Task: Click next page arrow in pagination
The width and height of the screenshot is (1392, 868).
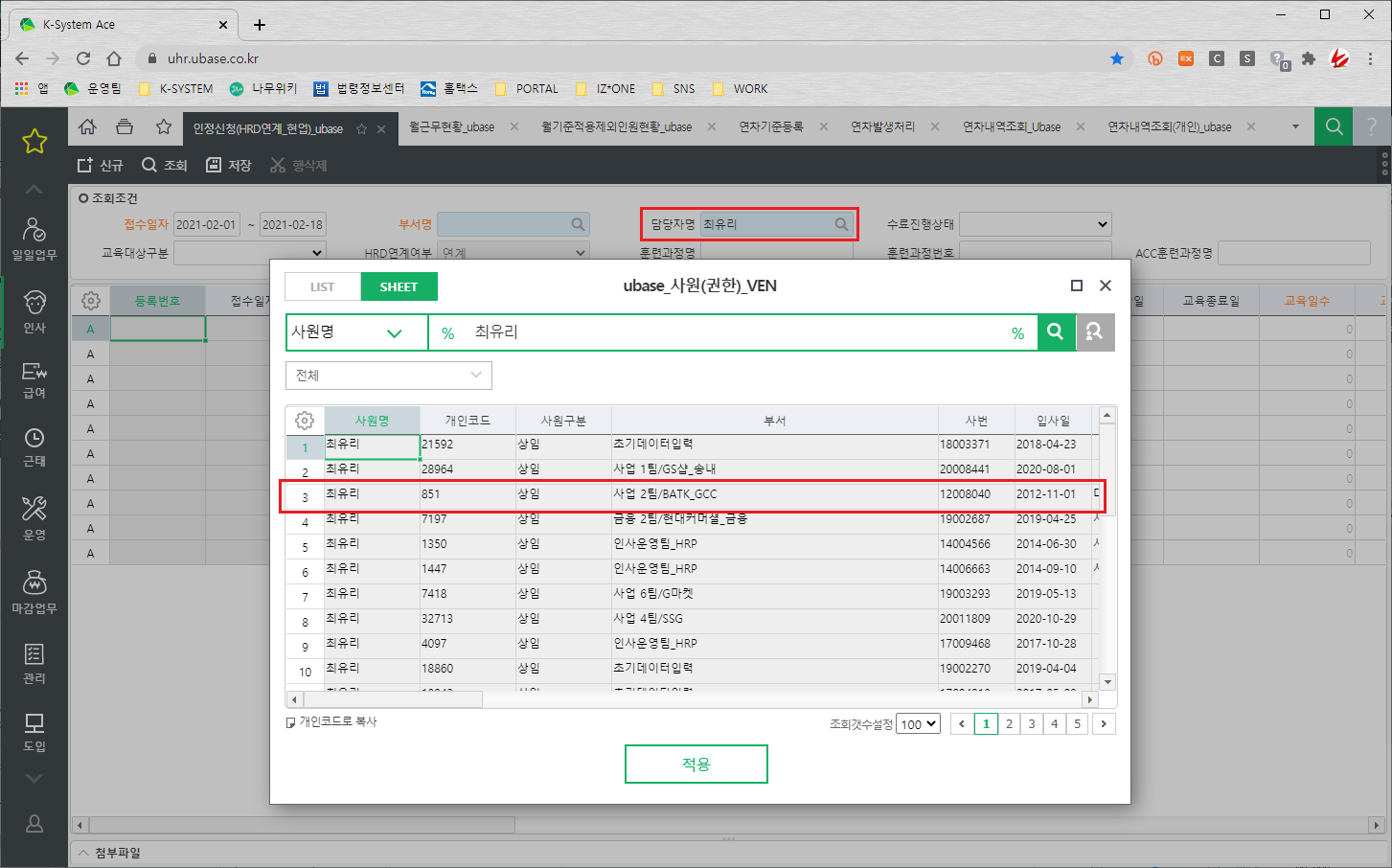Action: pyautogui.click(x=1104, y=724)
